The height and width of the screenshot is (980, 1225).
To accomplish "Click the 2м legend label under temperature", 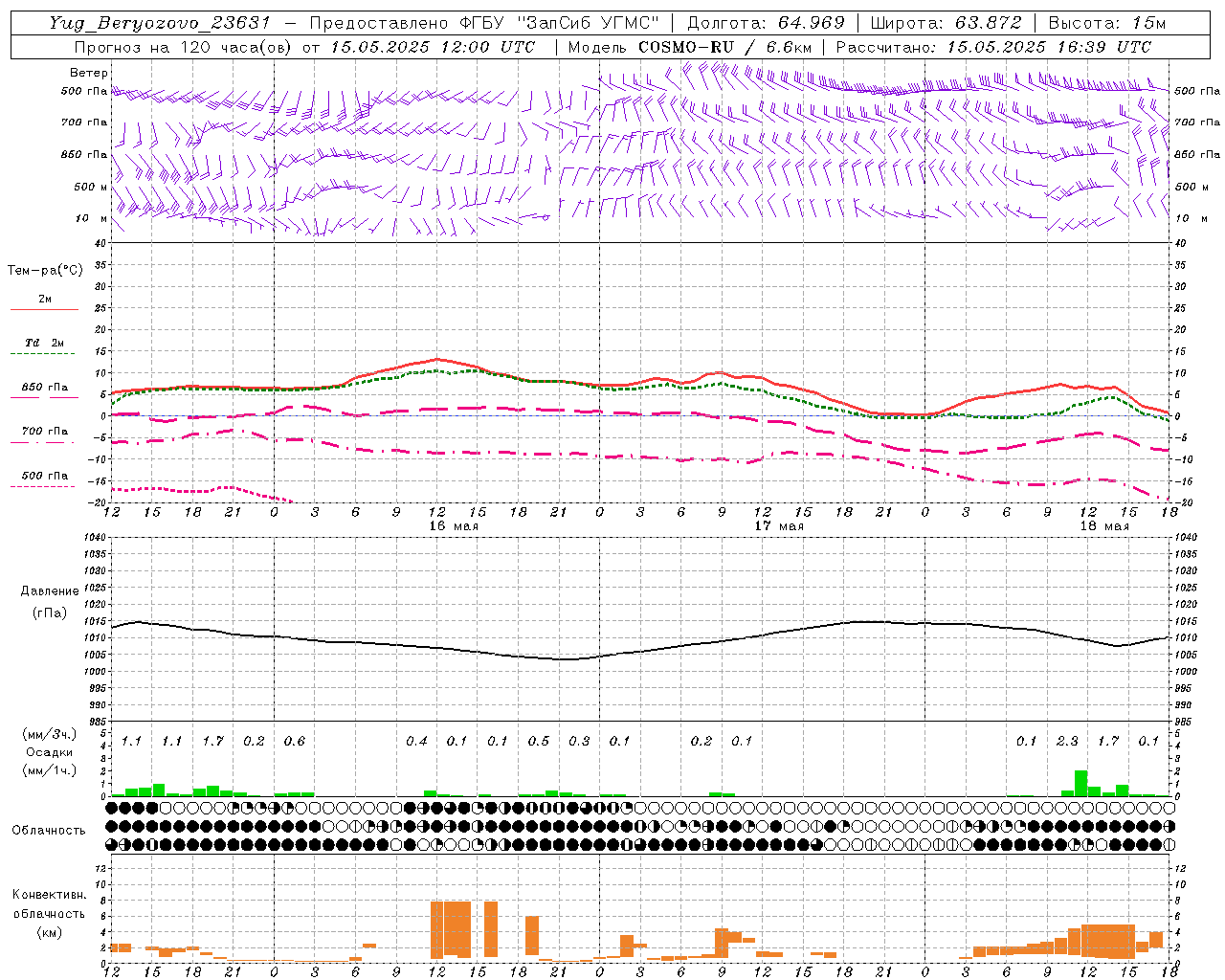I will click(x=45, y=300).
